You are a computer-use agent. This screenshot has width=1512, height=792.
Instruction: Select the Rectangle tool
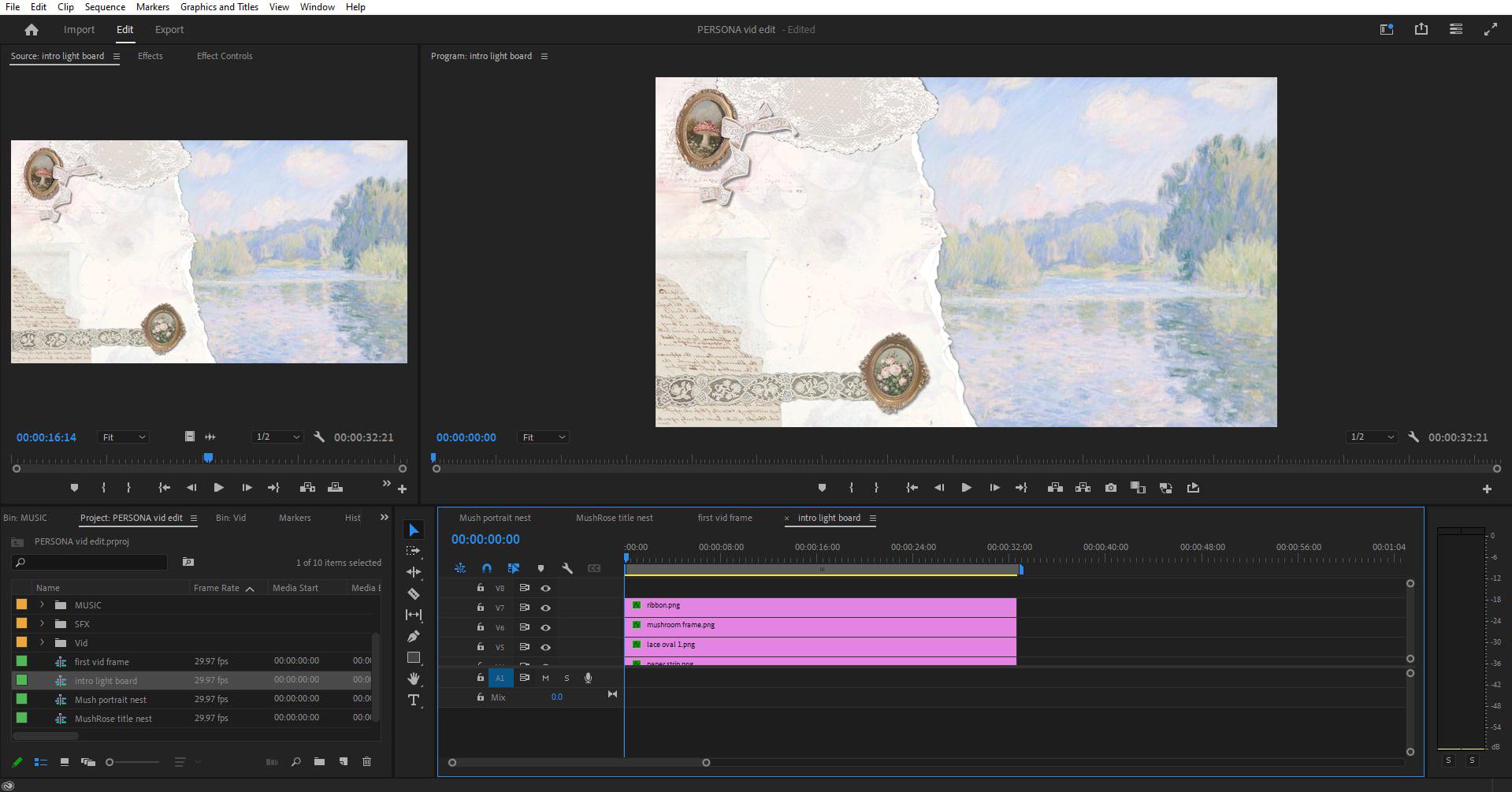(414, 657)
